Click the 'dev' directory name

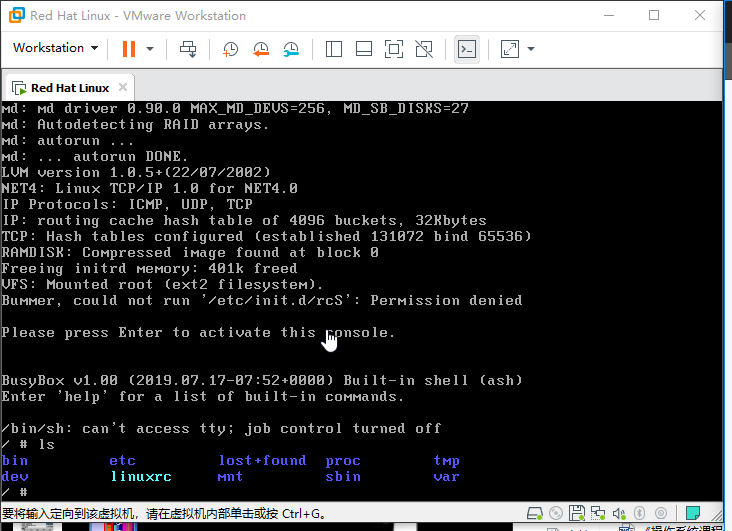click(15, 476)
